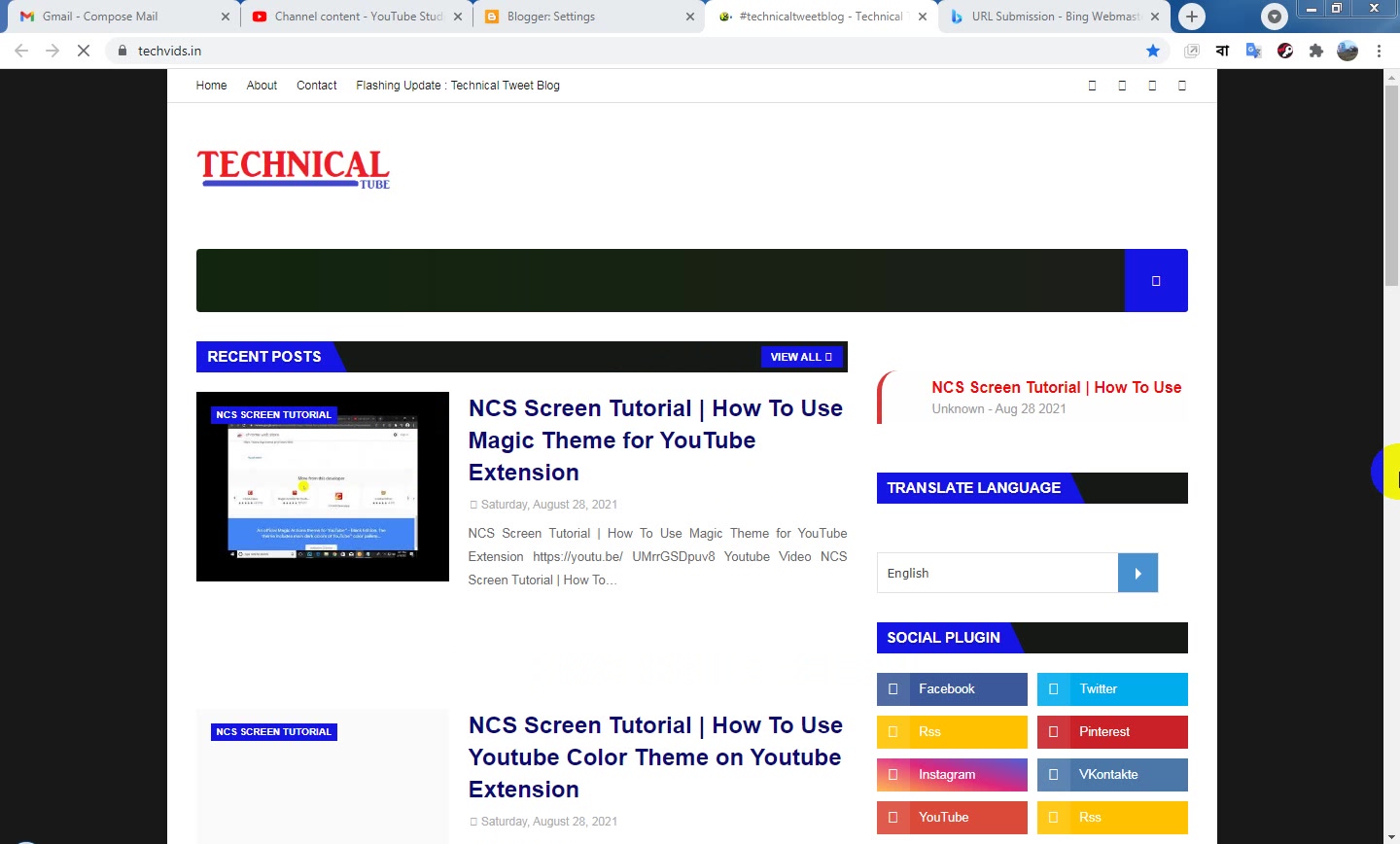1400x844 pixels.
Task: Click the bookmark star icon in address bar
Action: click(1153, 51)
